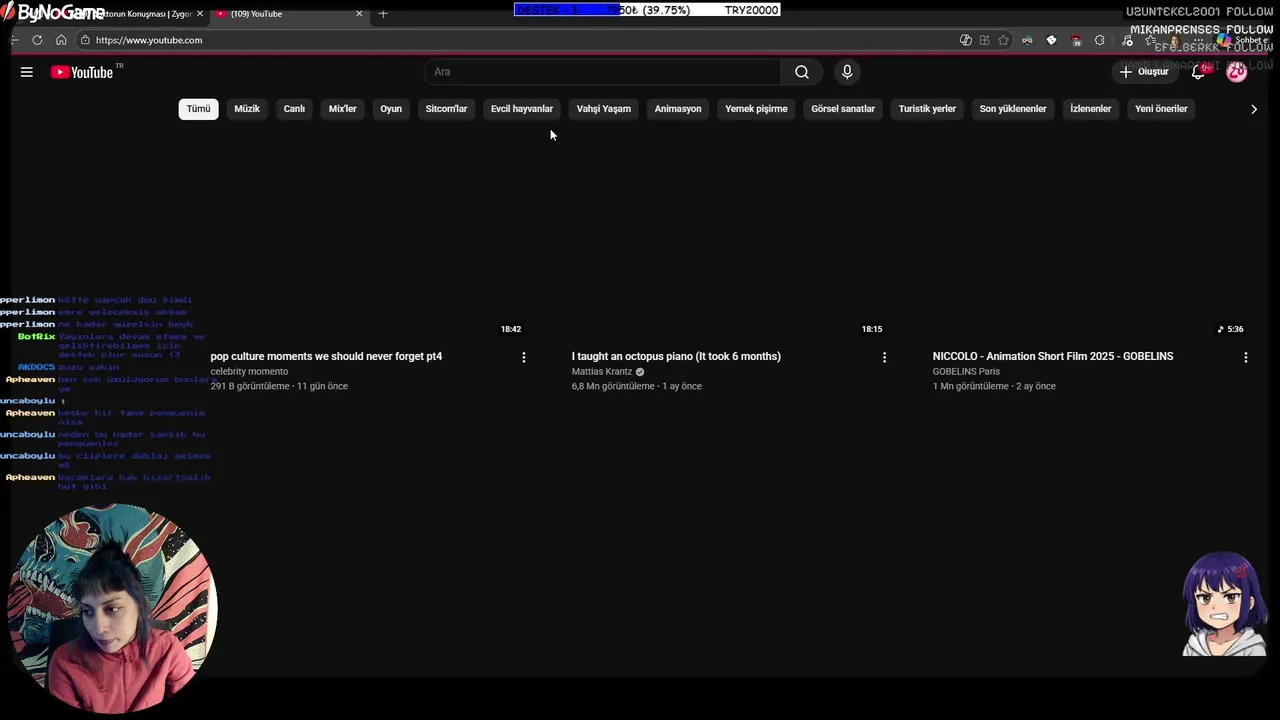The width and height of the screenshot is (1280, 720).
Task: Select the Animasyon chip
Action: 678,109
